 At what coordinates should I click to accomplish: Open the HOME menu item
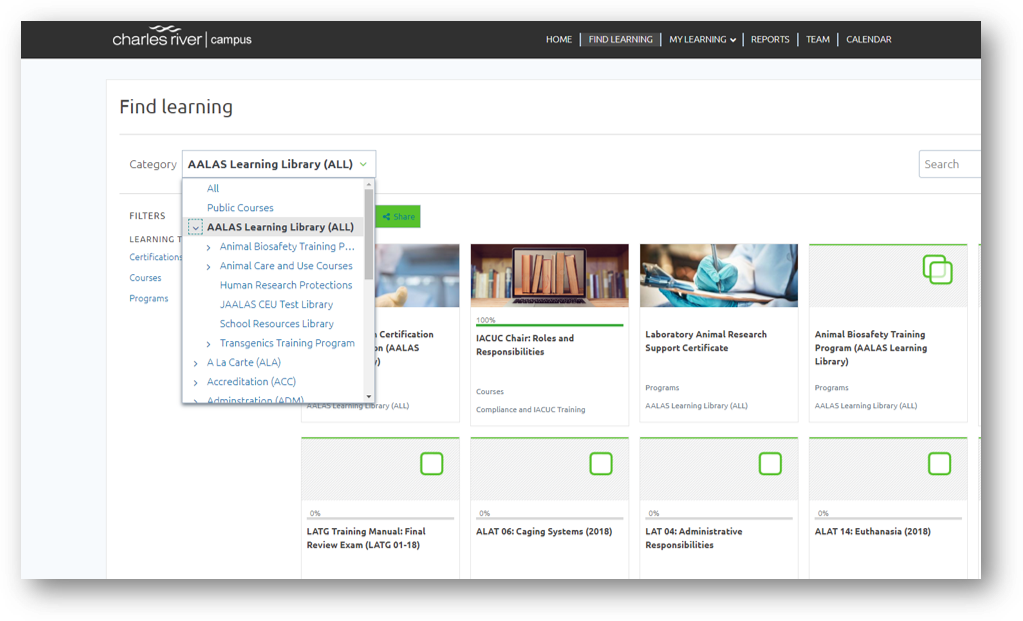click(558, 39)
